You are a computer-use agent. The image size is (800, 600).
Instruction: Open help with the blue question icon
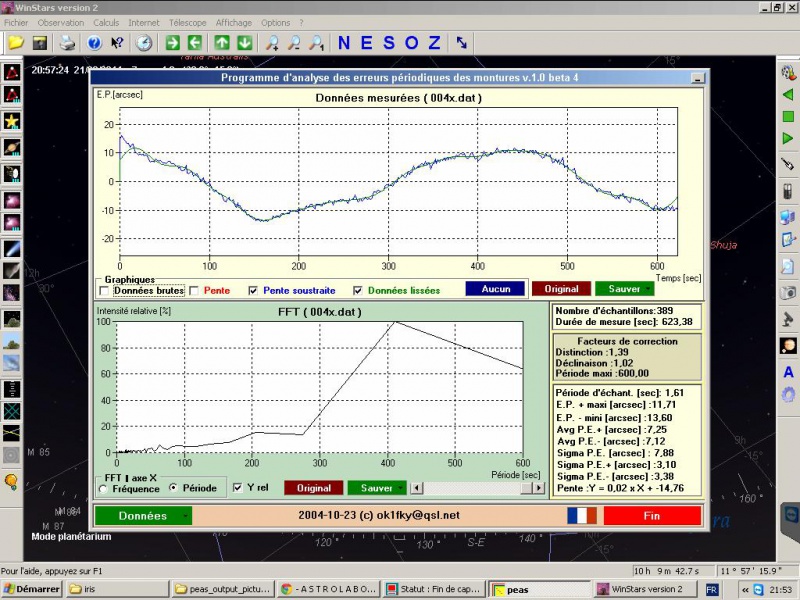[x=94, y=43]
